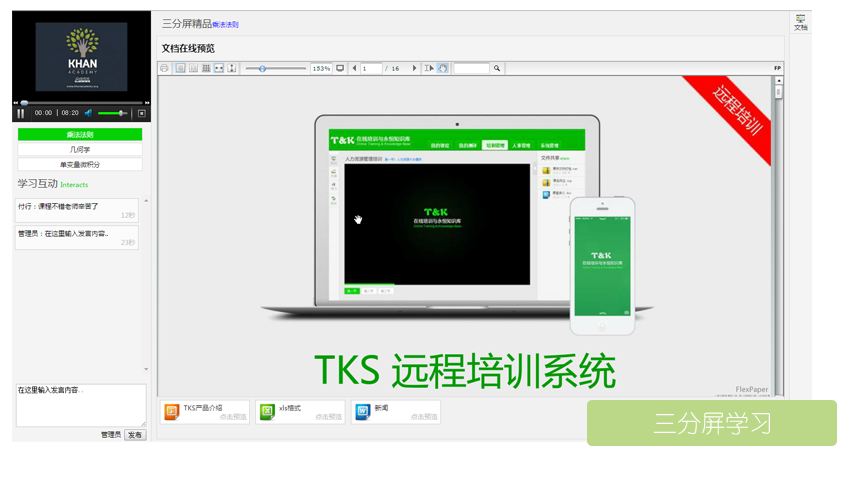Viewport: 846px width, 479px height.
Task: Select the text cursor tool
Action: tap(429, 69)
